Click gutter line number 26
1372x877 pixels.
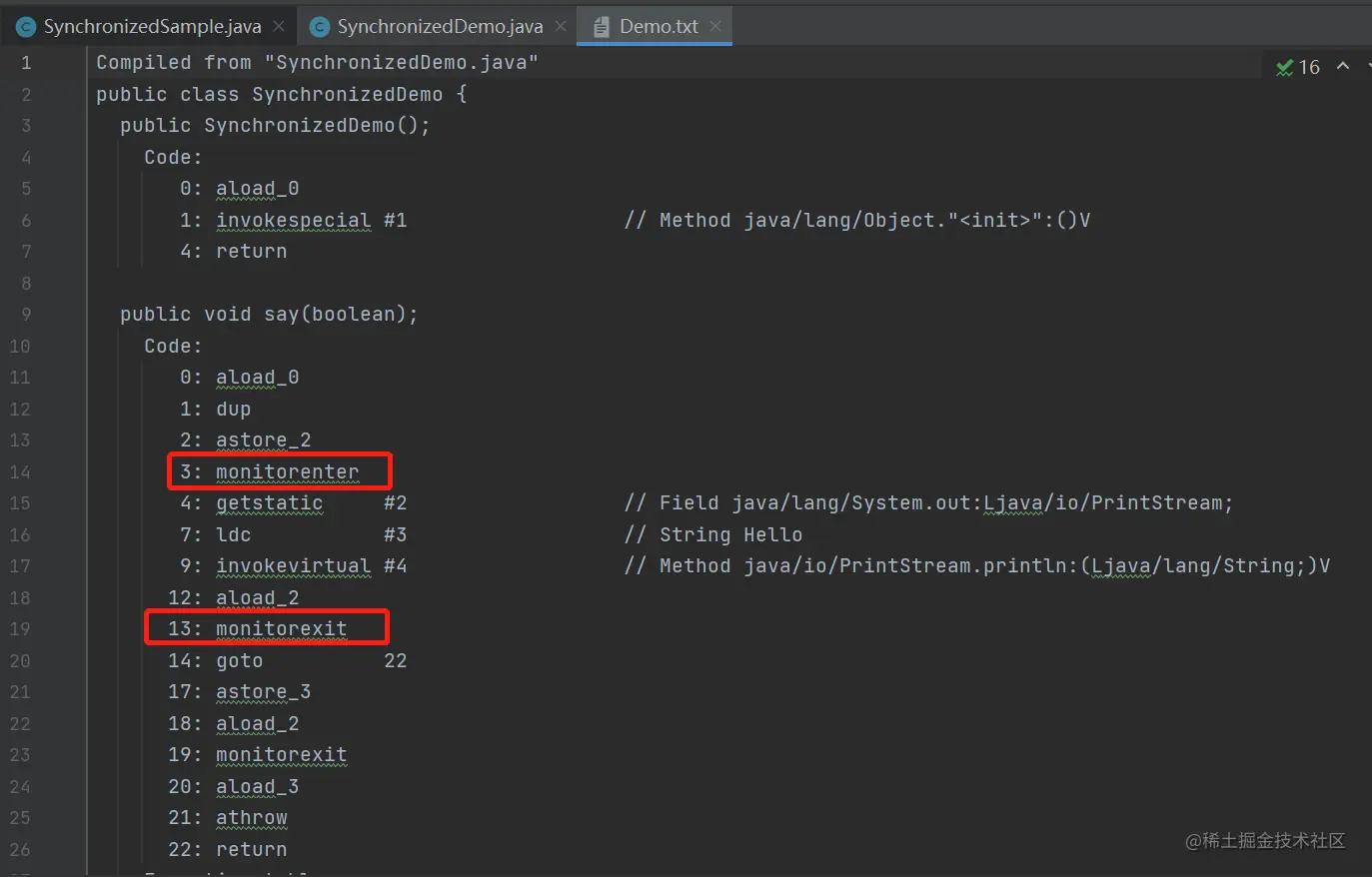point(20,850)
